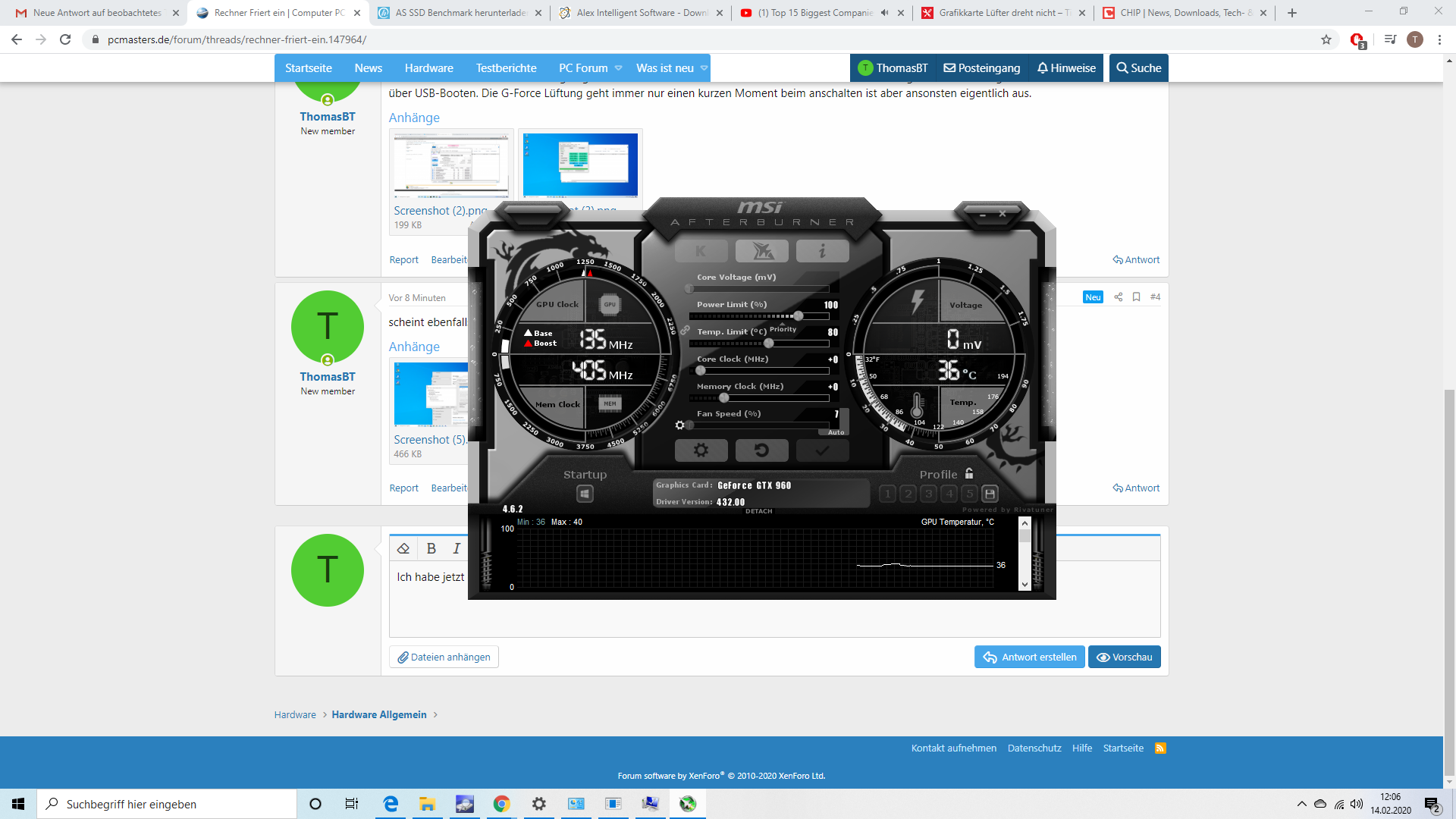Save the current Afterburner profile
Viewport: 1456px width, 819px height.
(x=990, y=494)
